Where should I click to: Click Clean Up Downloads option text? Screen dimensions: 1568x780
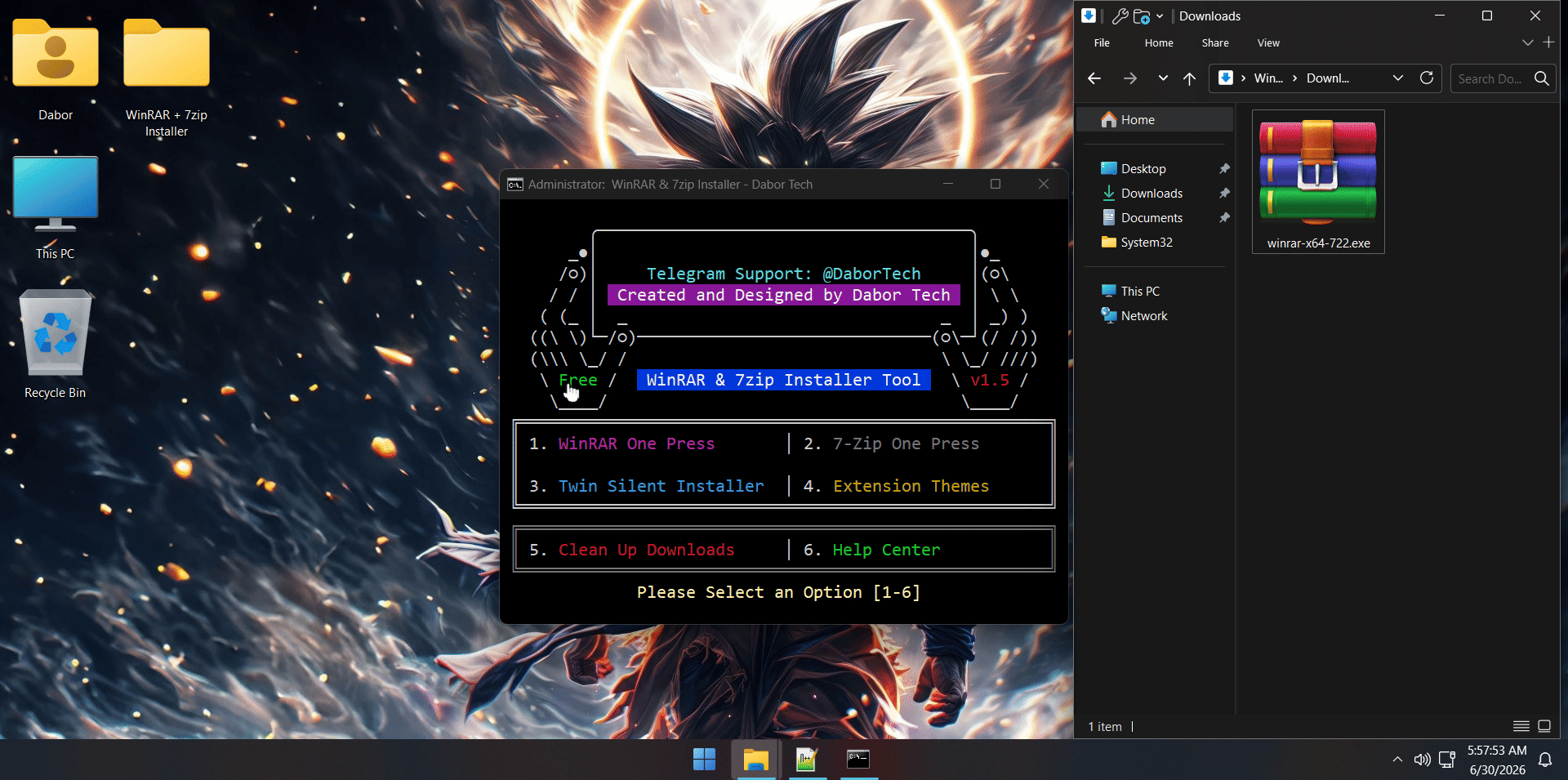tap(646, 550)
